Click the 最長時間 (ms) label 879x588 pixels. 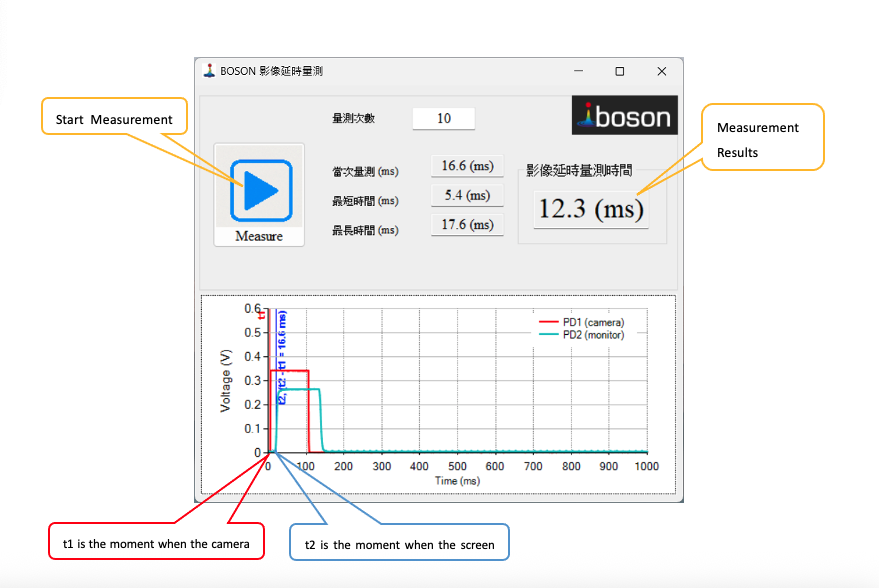click(366, 230)
